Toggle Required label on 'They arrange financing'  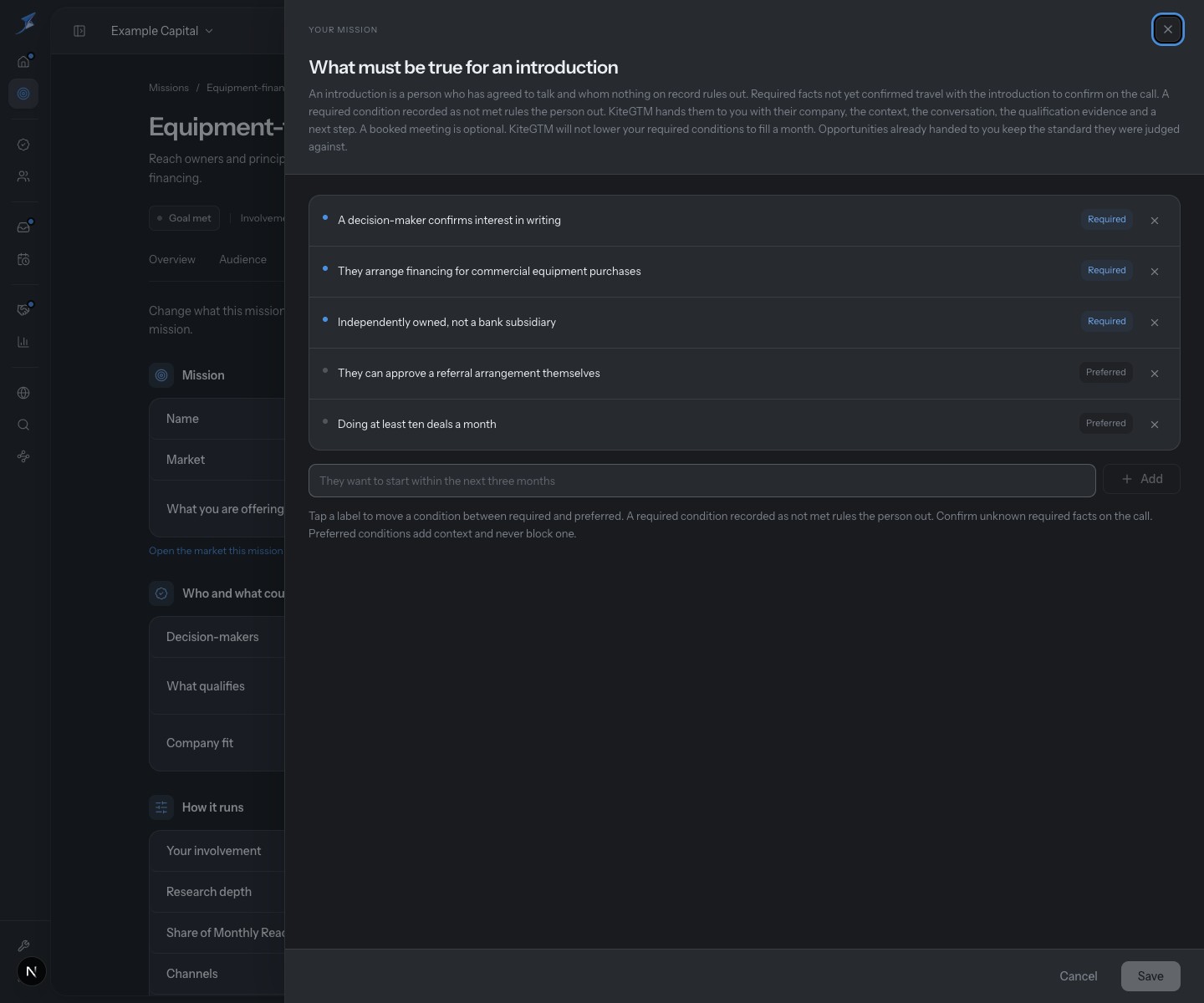1106,271
